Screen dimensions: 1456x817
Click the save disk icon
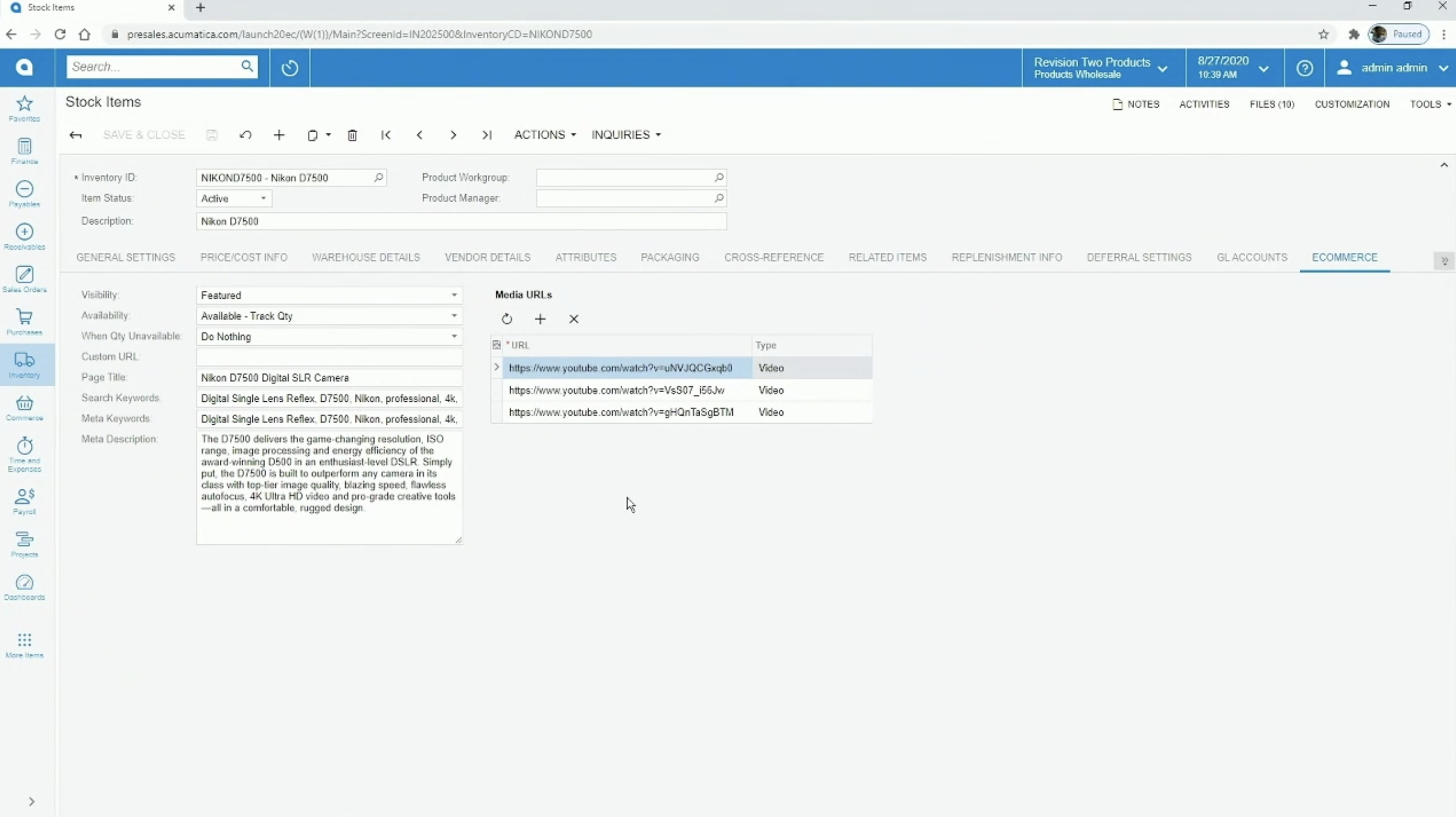[x=212, y=135]
